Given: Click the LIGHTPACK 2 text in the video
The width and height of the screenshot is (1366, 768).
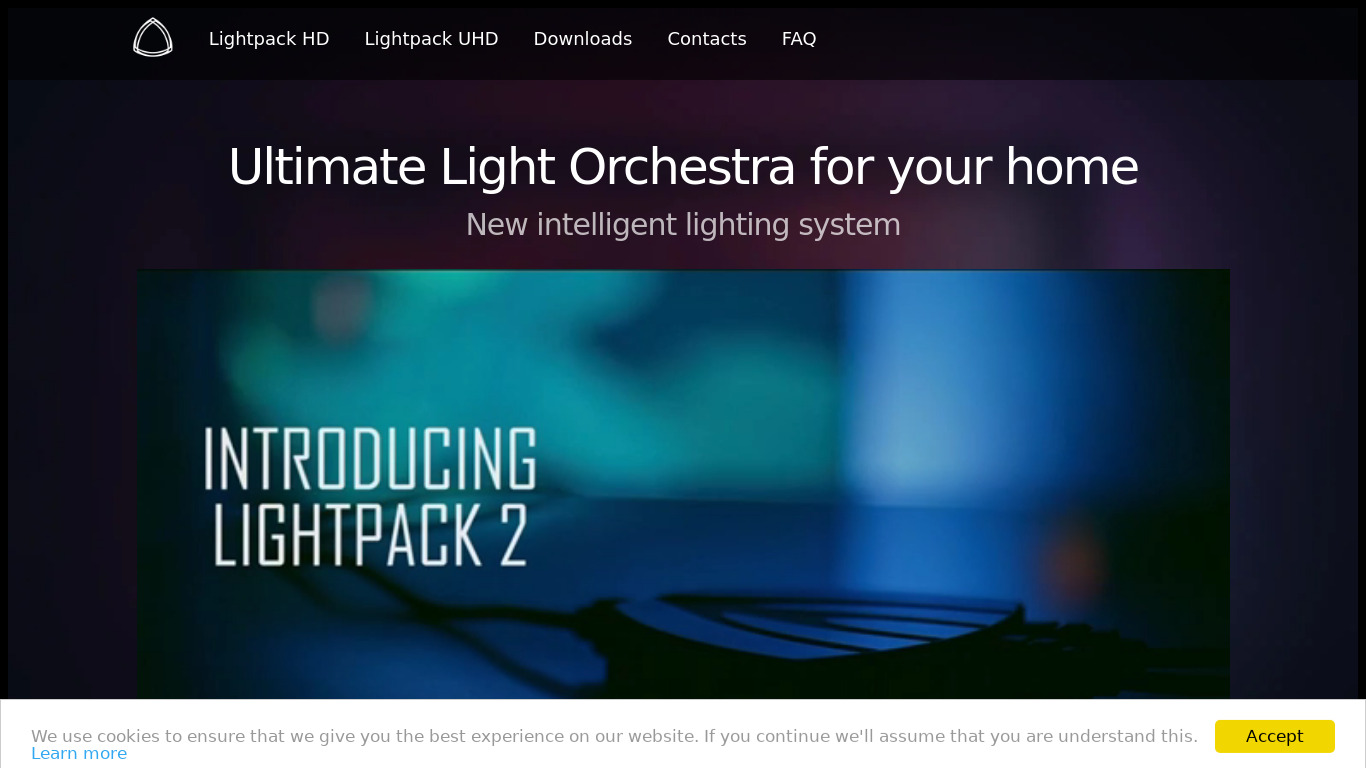Looking at the screenshot, I should (x=370, y=535).
